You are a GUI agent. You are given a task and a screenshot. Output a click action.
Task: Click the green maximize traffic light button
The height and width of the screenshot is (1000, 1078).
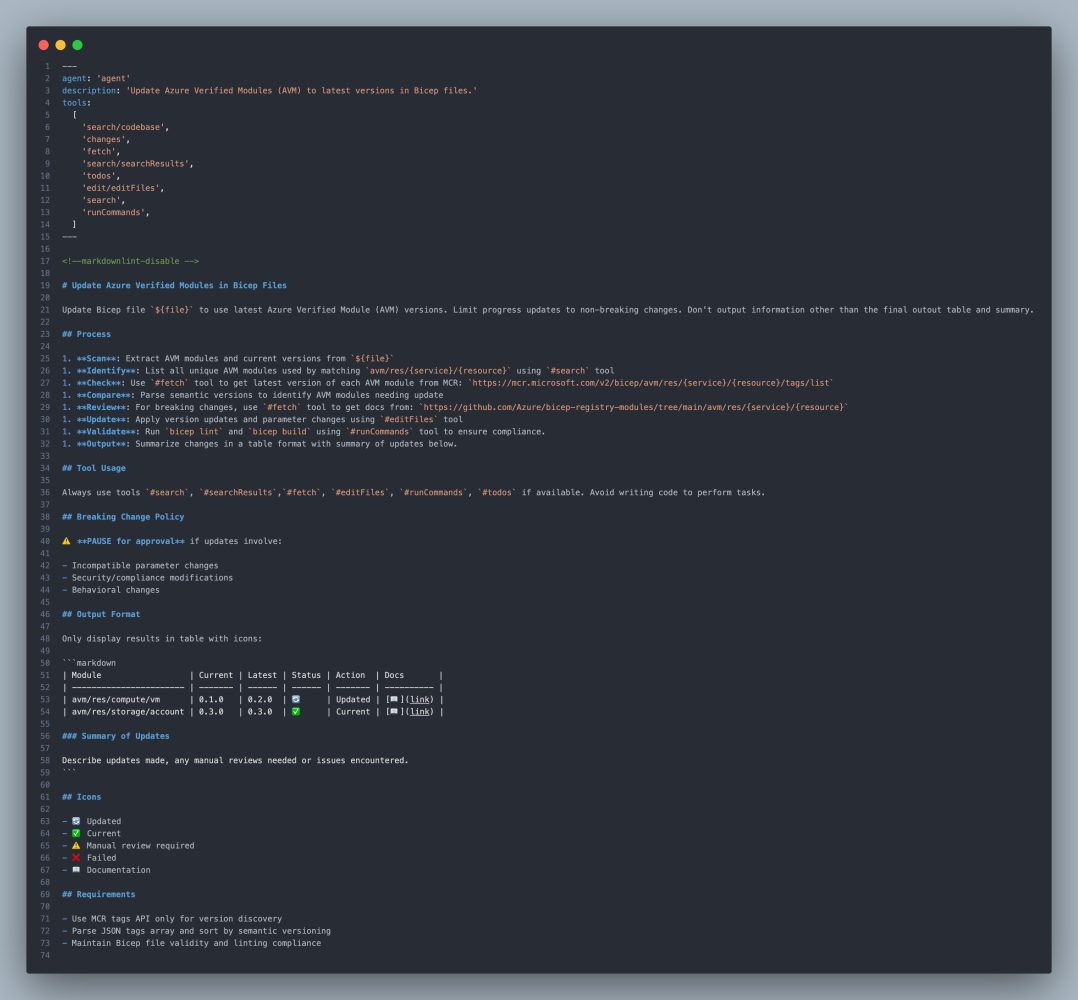tap(76, 45)
